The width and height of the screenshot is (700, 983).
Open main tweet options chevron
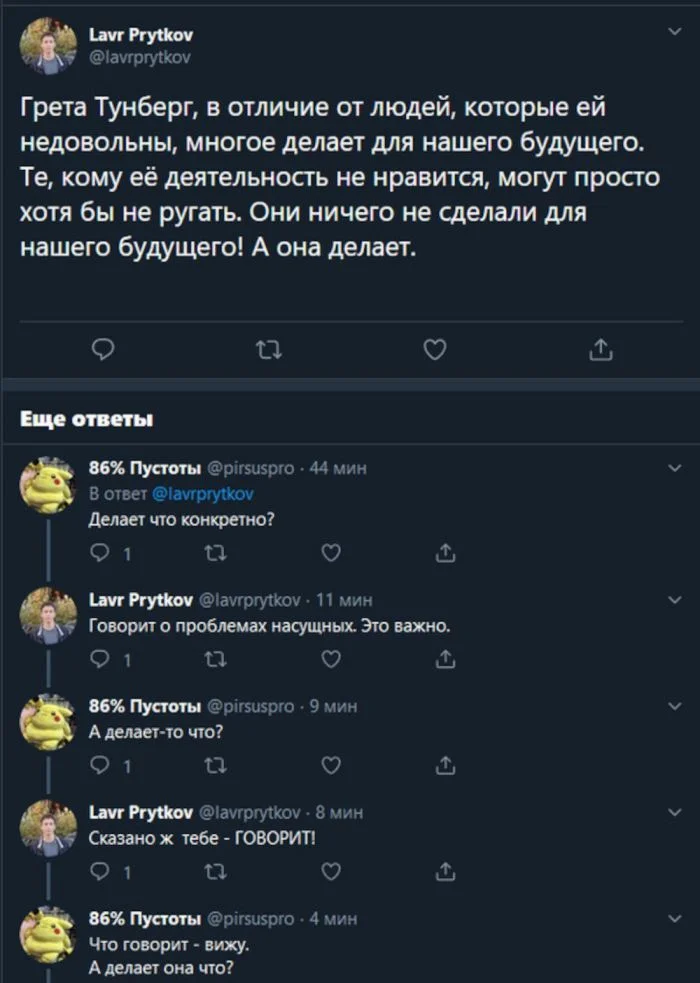tap(672, 33)
